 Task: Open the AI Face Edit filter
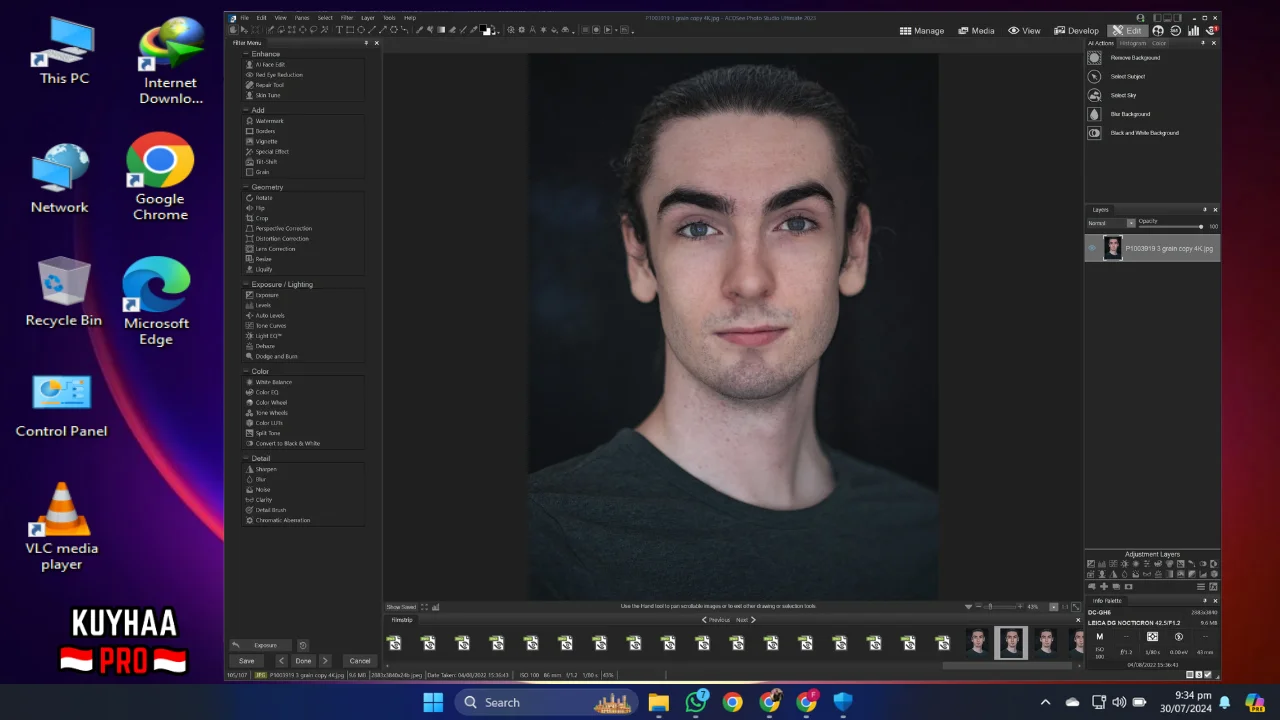pos(269,64)
